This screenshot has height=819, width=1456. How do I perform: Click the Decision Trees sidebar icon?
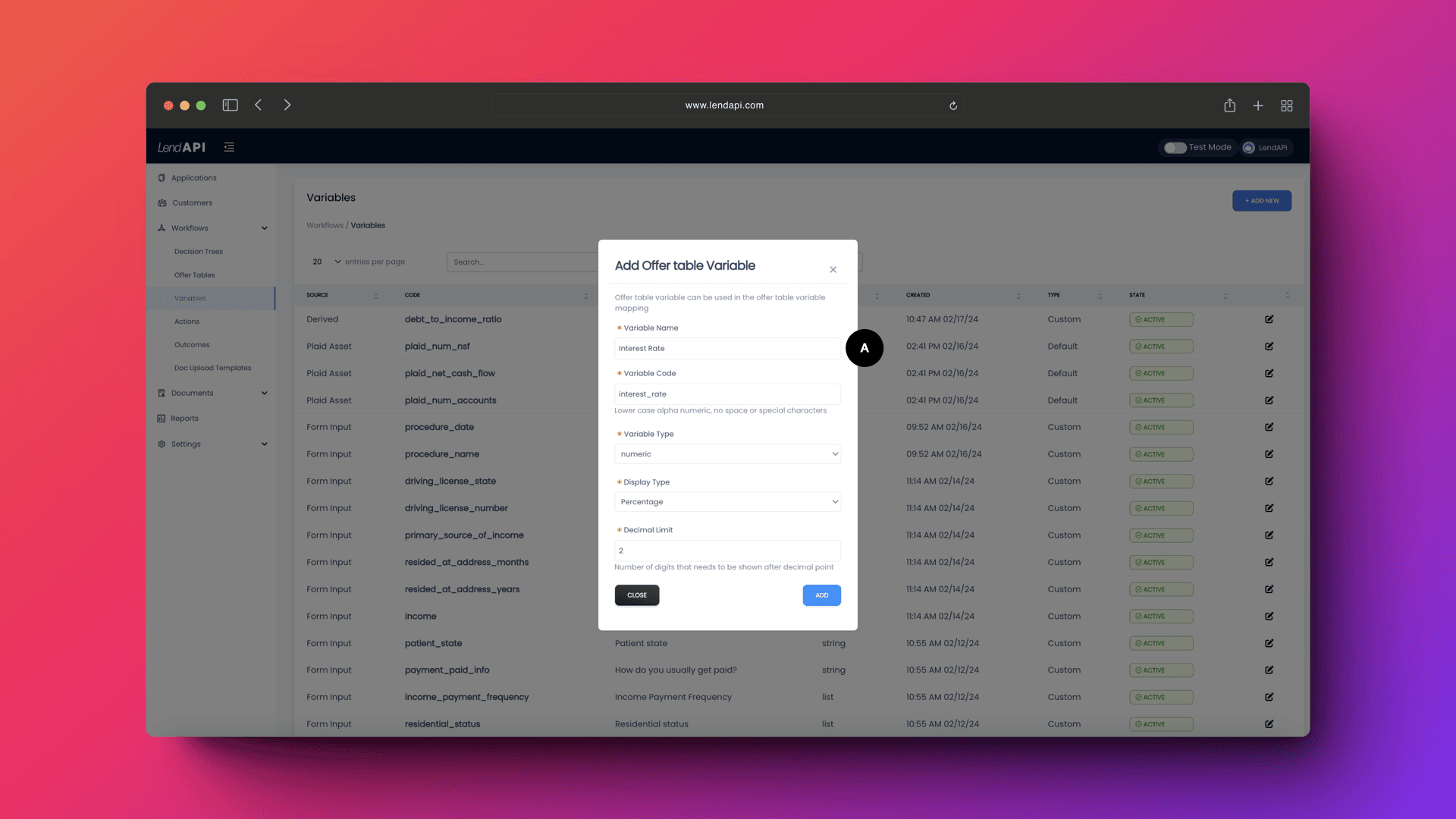pos(198,251)
